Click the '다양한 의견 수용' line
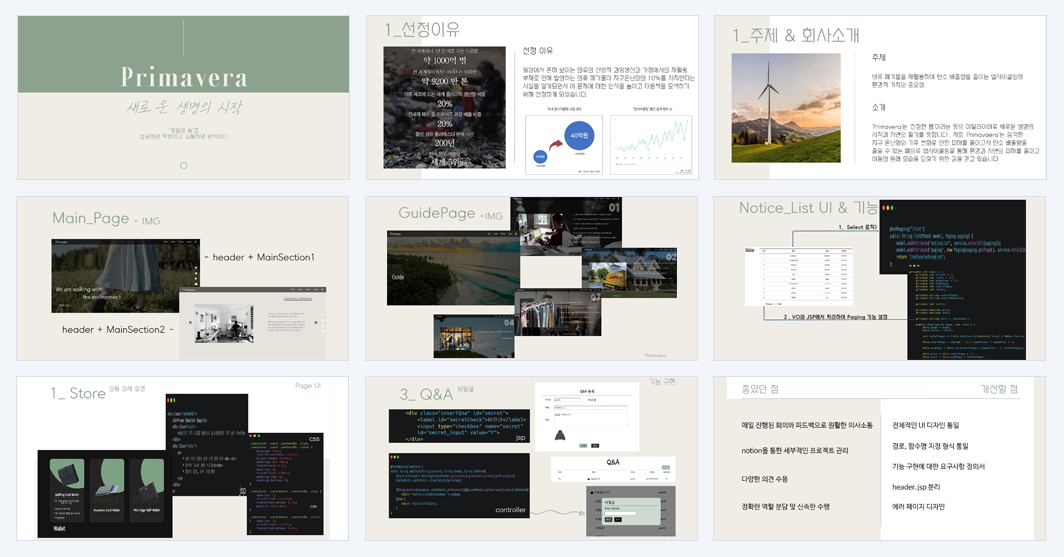The width and height of the screenshot is (1064, 557). point(764,479)
